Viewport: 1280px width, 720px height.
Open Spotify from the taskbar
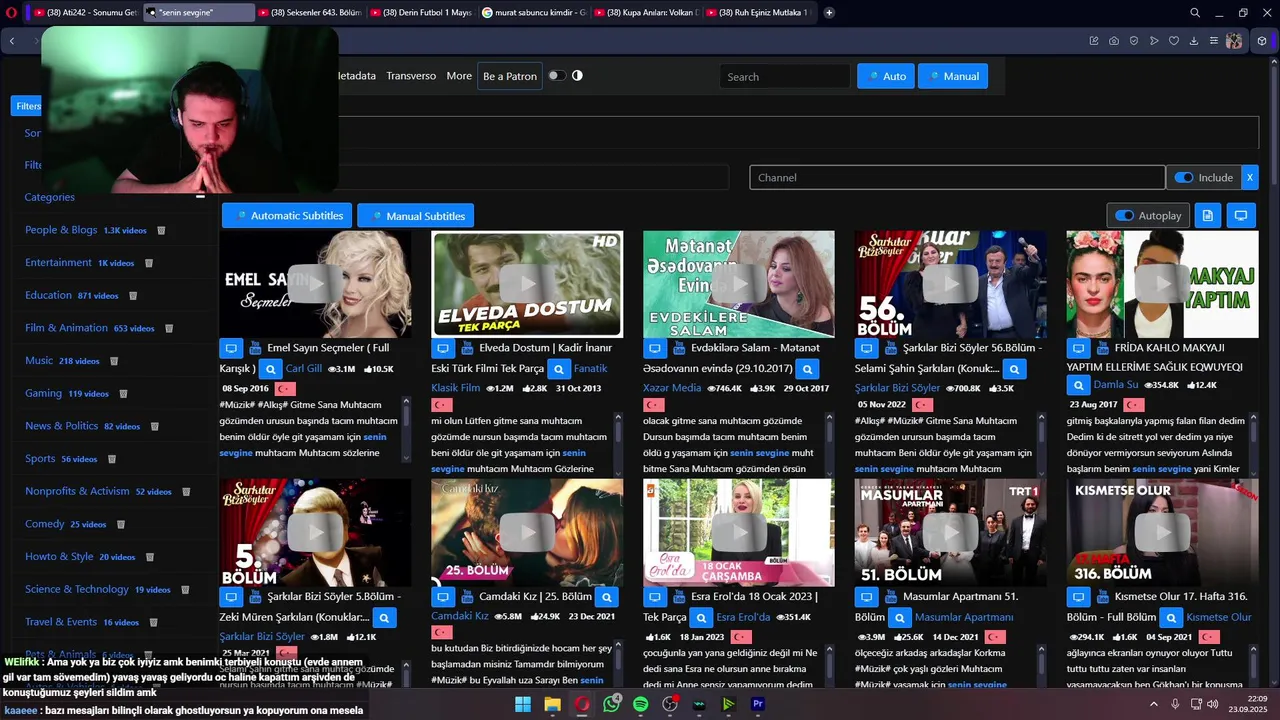641,704
